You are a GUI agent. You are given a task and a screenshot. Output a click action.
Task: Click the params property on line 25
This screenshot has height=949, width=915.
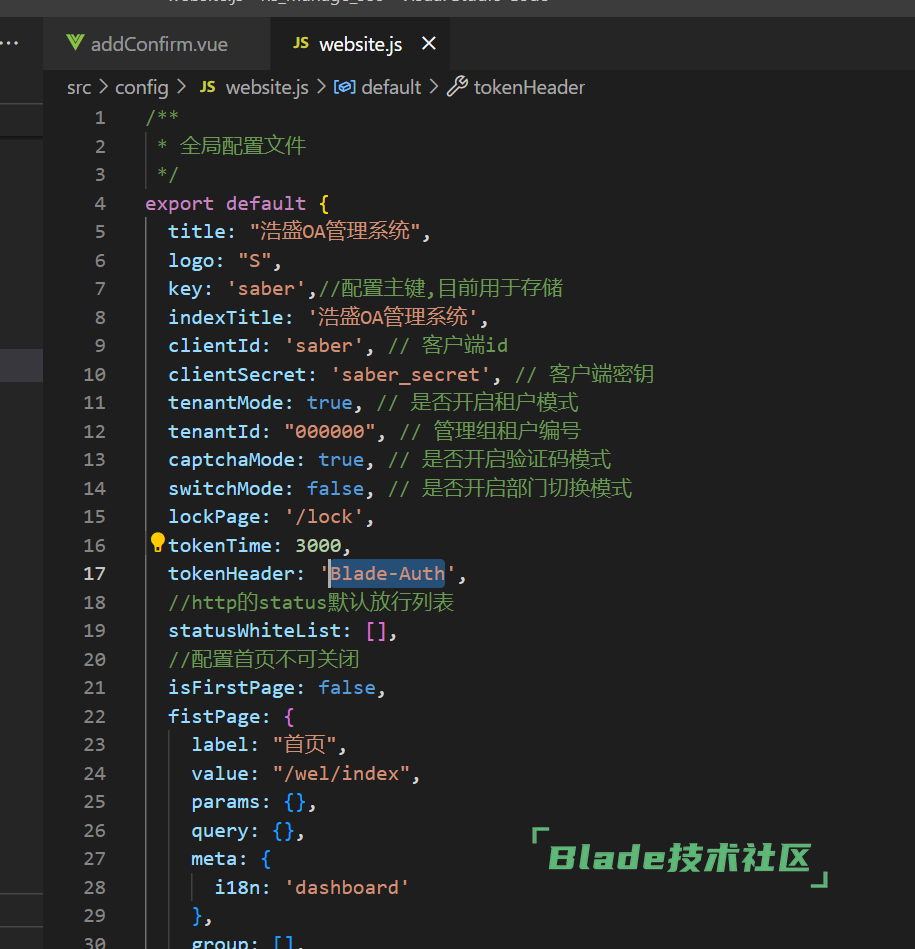click(225, 803)
